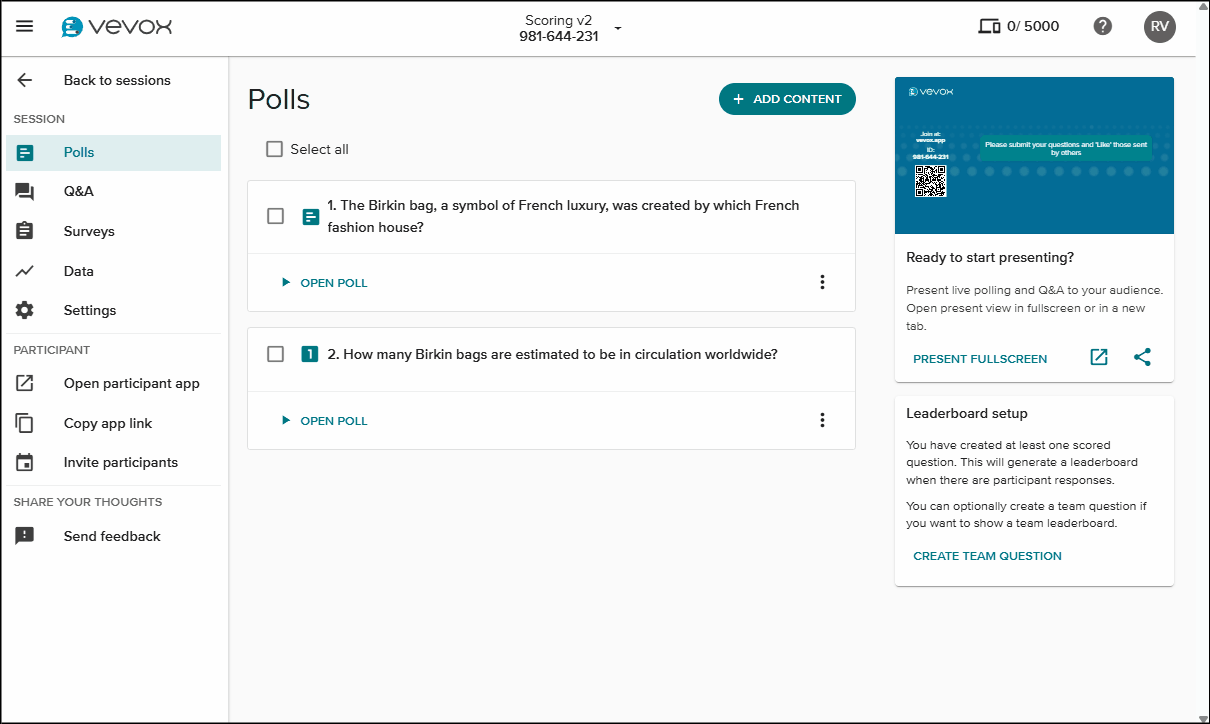Open session Settings via the gear icon

24,310
